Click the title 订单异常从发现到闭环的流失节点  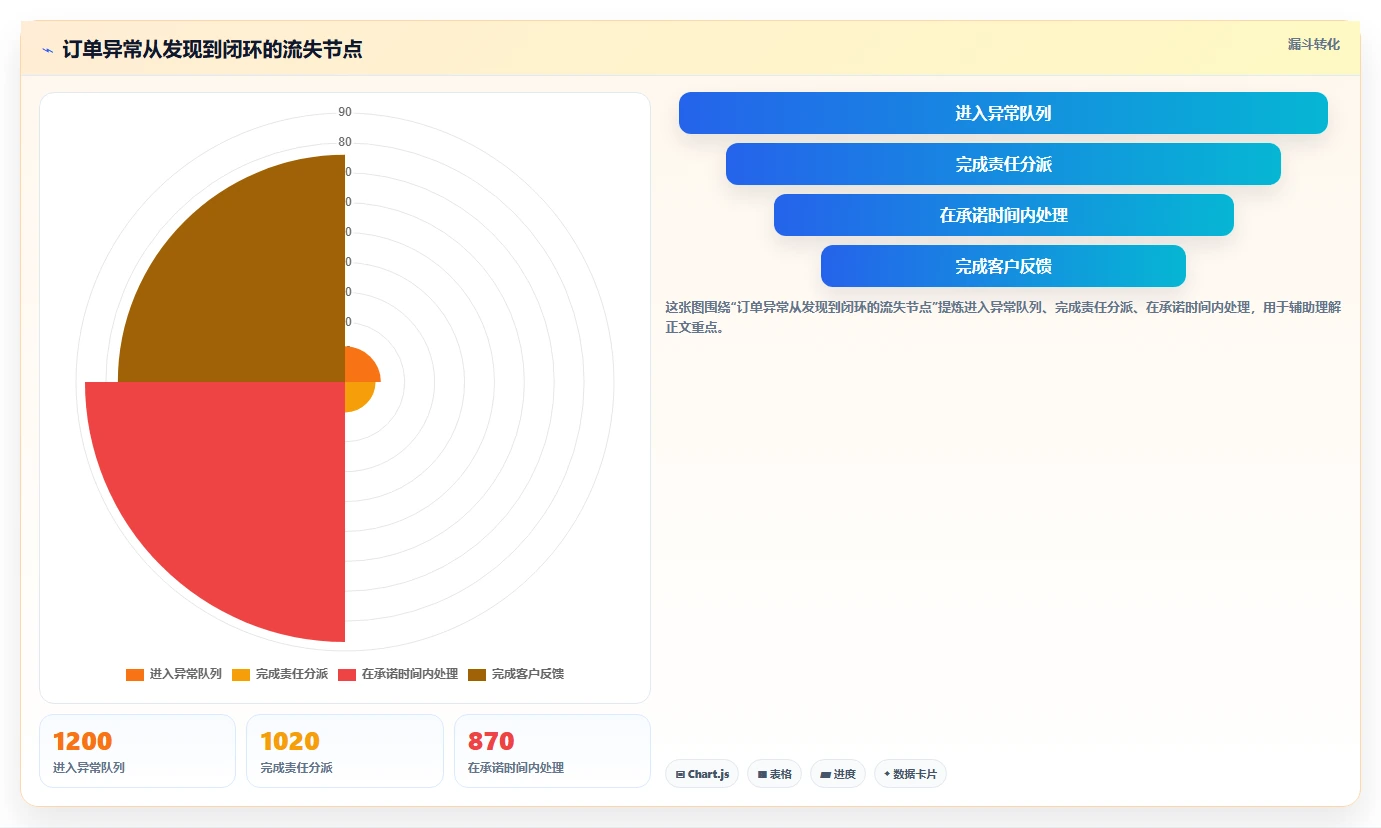pos(212,50)
